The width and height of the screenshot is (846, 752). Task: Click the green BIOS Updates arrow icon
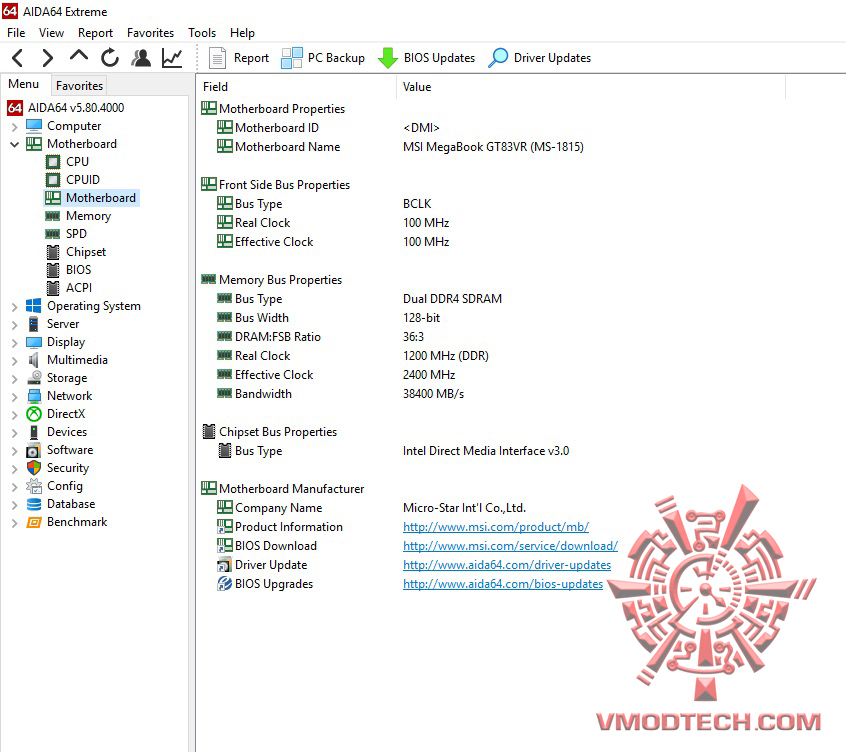(387, 58)
